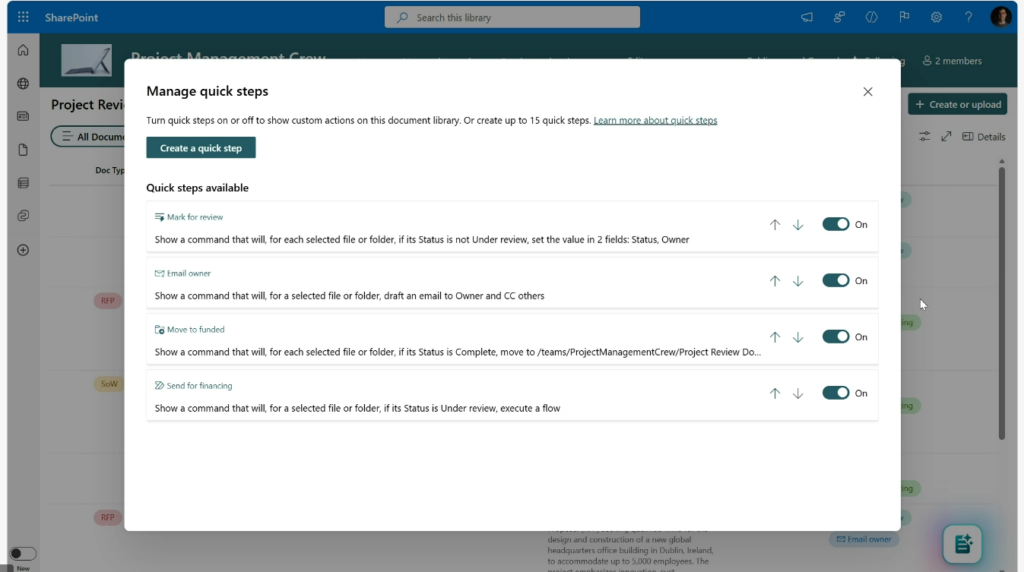Screen dimensions: 1024x572
Task: Open the All Documents view selector
Action: (x=88, y=136)
